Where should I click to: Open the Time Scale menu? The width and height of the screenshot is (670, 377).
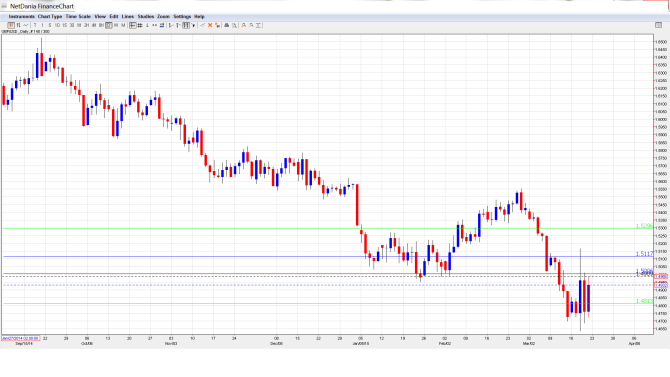click(78, 17)
